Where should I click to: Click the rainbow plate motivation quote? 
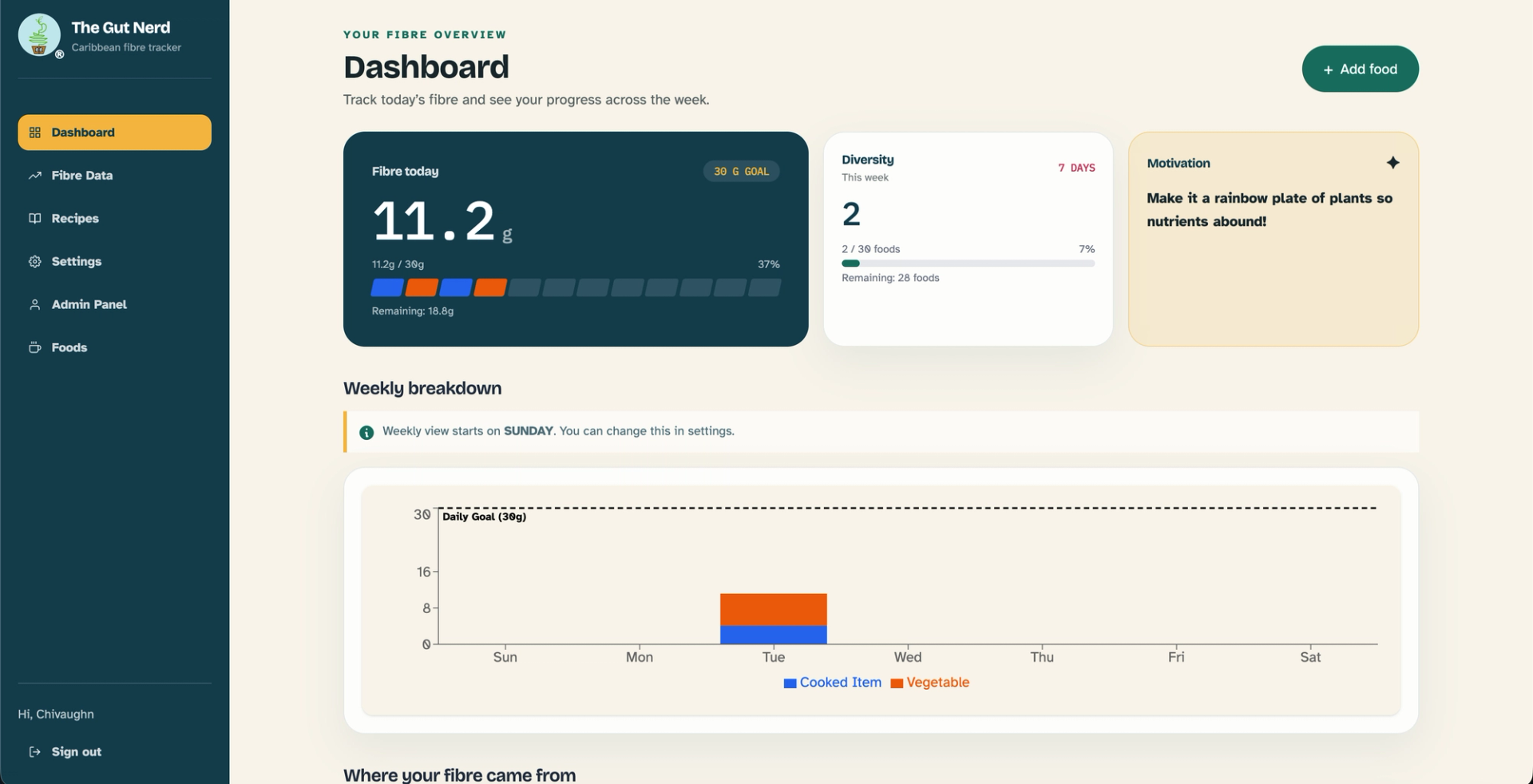tap(1270, 210)
